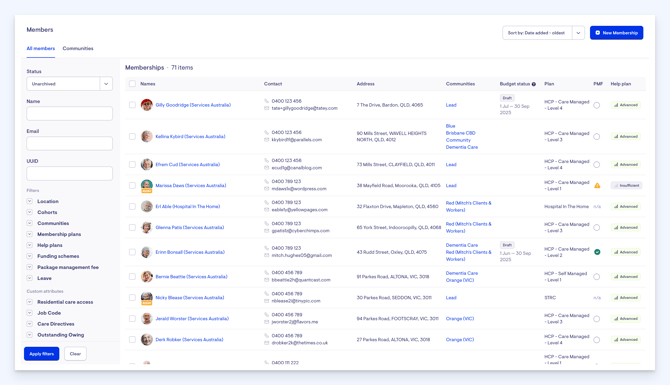Click the phone icon in Bernie Beattie row

click(266, 273)
